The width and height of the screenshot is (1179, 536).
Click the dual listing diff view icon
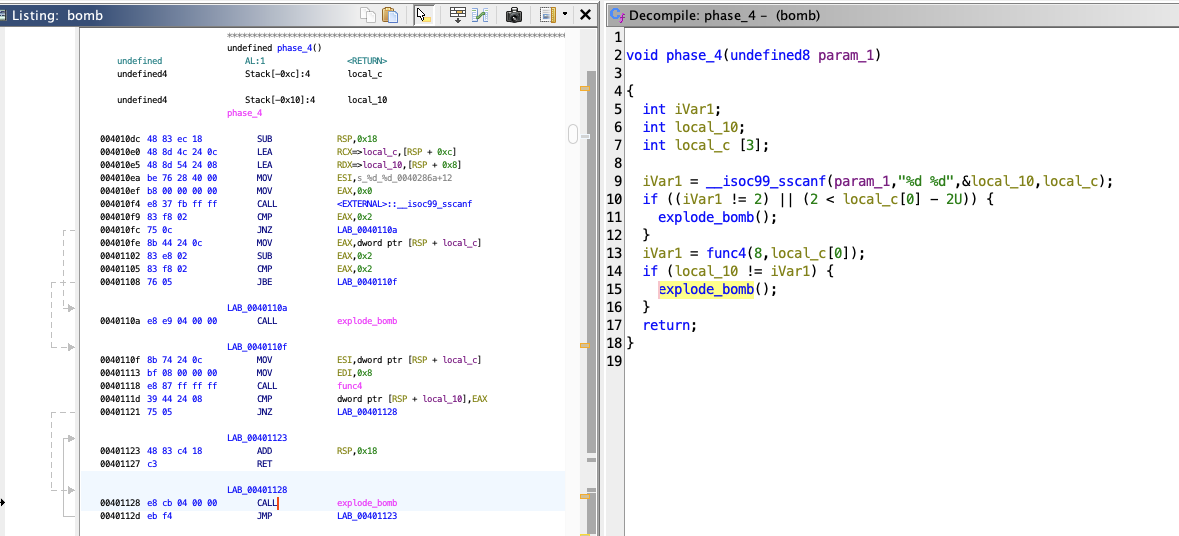click(x=481, y=15)
